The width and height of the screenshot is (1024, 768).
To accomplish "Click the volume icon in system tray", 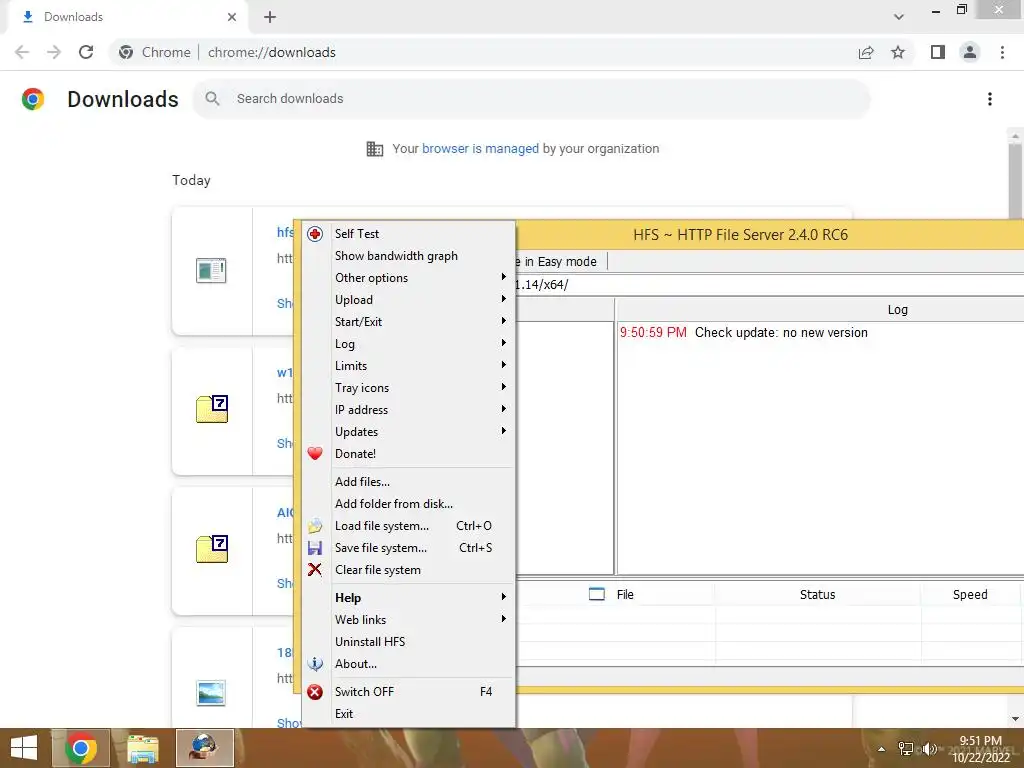I will point(929,749).
